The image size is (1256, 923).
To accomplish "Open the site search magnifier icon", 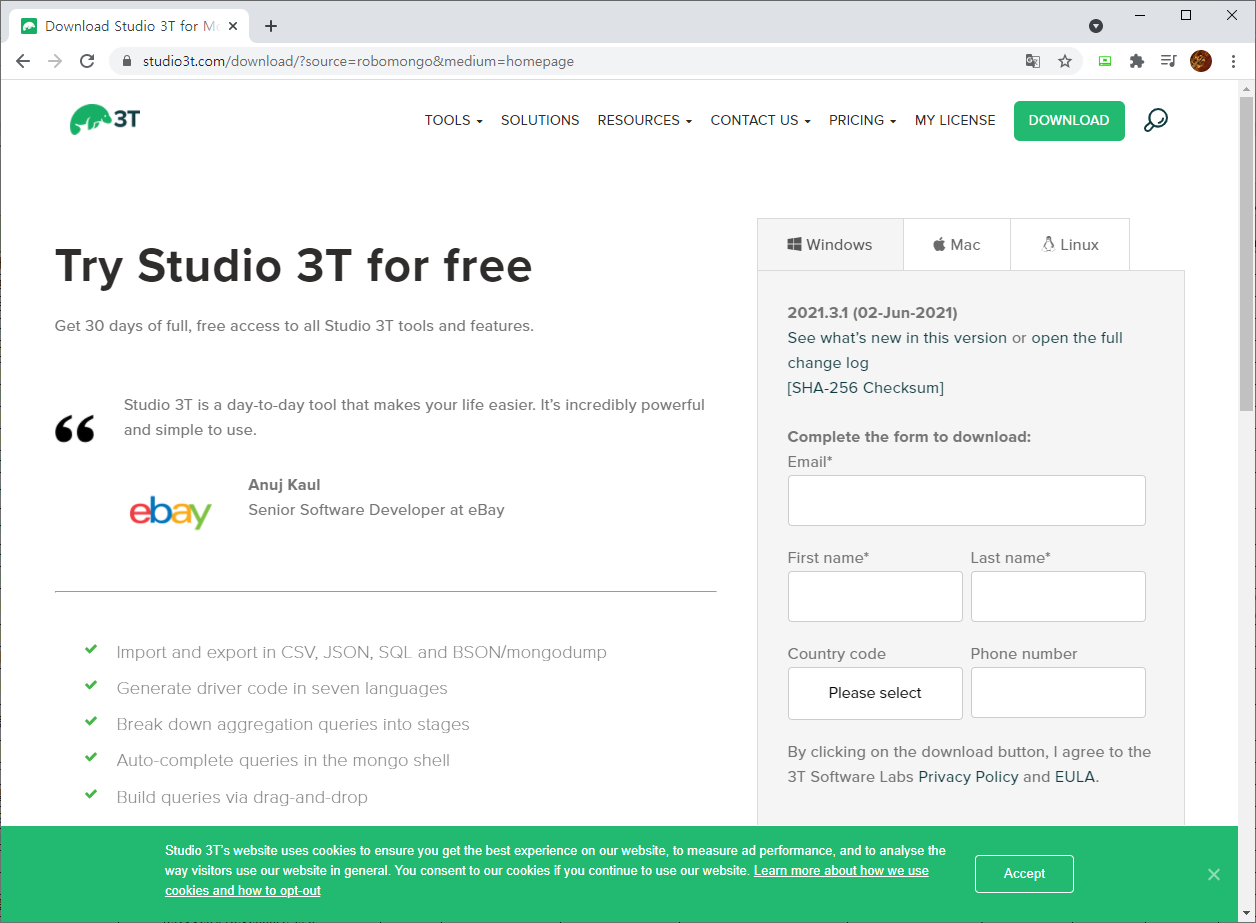I will (1155, 120).
